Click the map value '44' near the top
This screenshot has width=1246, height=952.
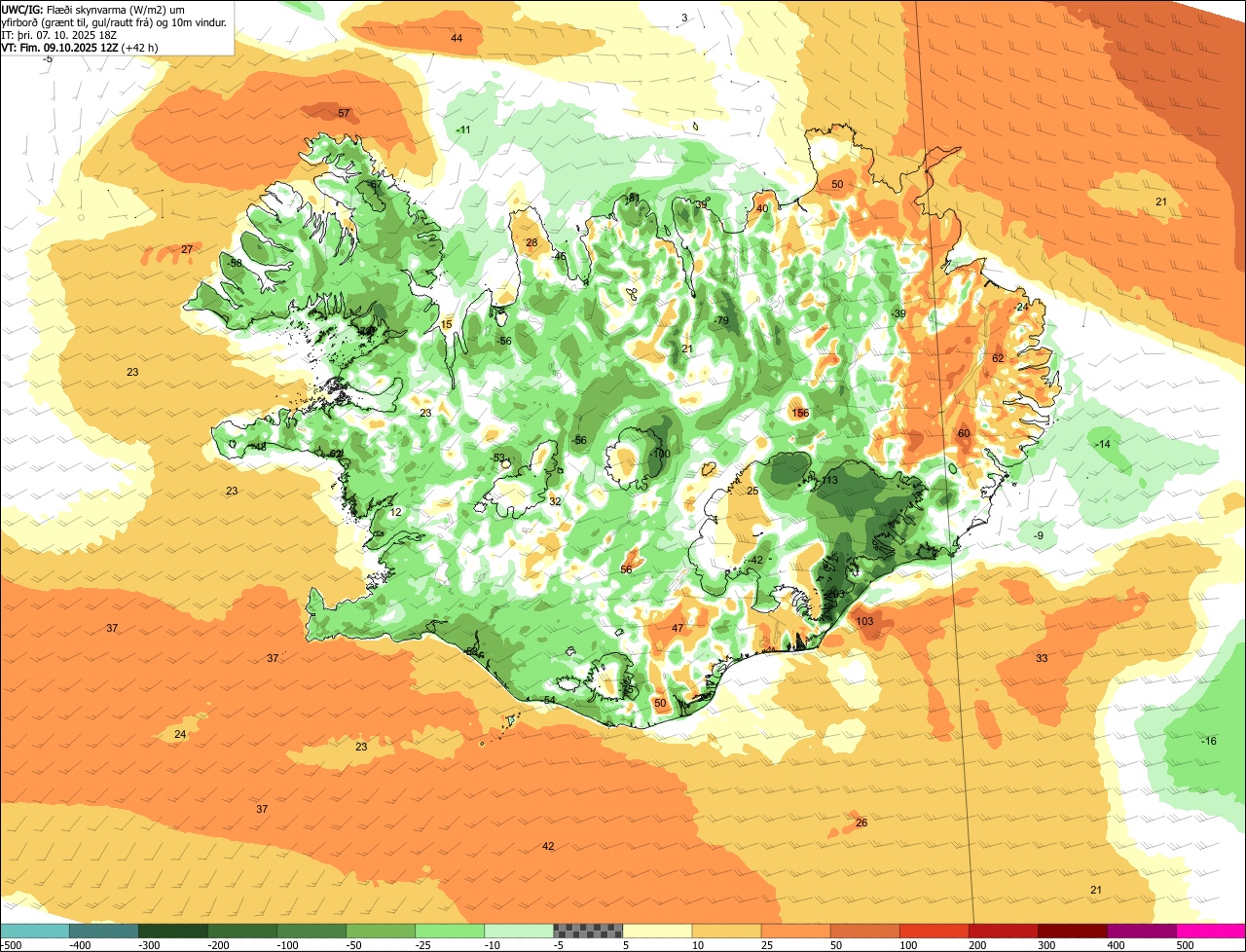(x=457, y=38)
